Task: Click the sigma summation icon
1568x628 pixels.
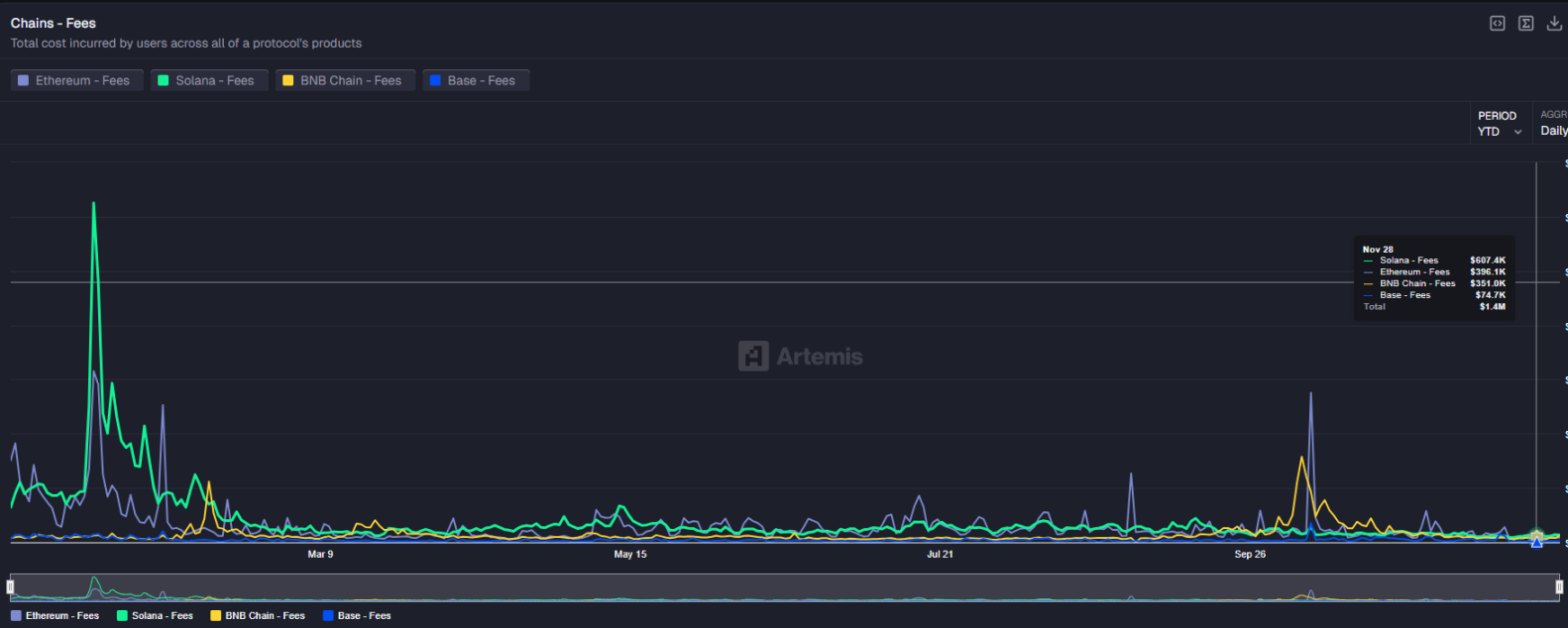Action: click(1525, 23)
